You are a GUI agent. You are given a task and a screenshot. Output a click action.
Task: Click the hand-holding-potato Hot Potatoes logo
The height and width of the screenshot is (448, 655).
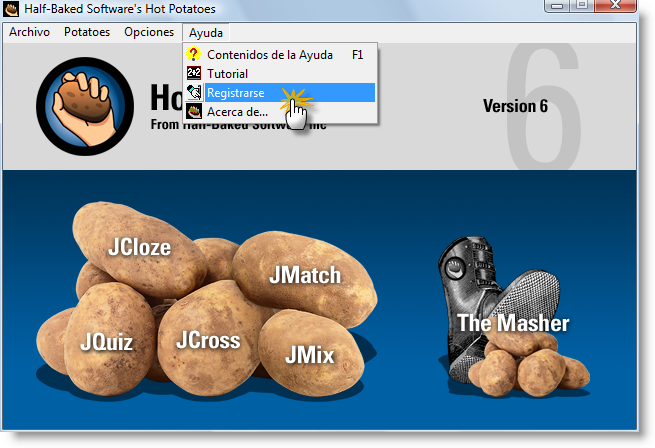coord(85,107)
